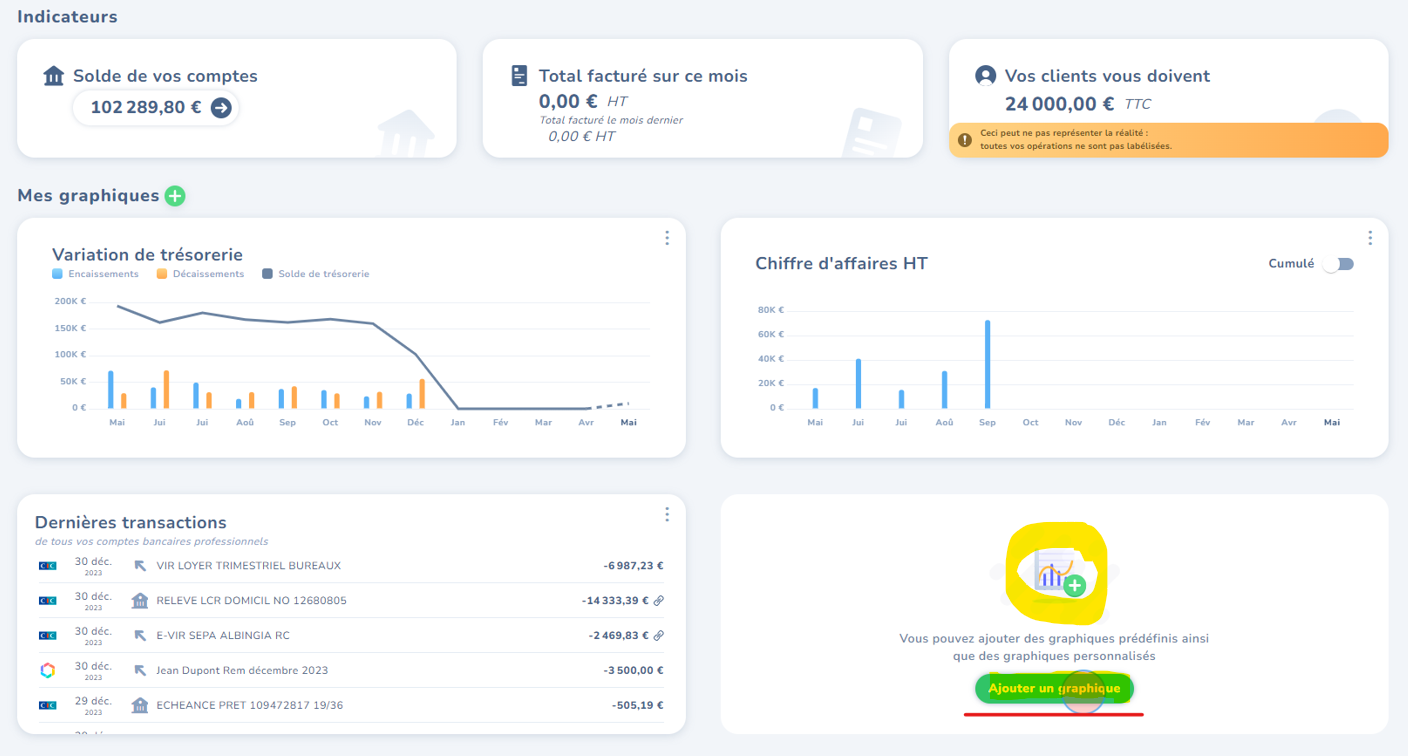Toggle Décaissements legend series
Image resolution: width=1408 pixels, height=756 pixels.
coord(200,274)
